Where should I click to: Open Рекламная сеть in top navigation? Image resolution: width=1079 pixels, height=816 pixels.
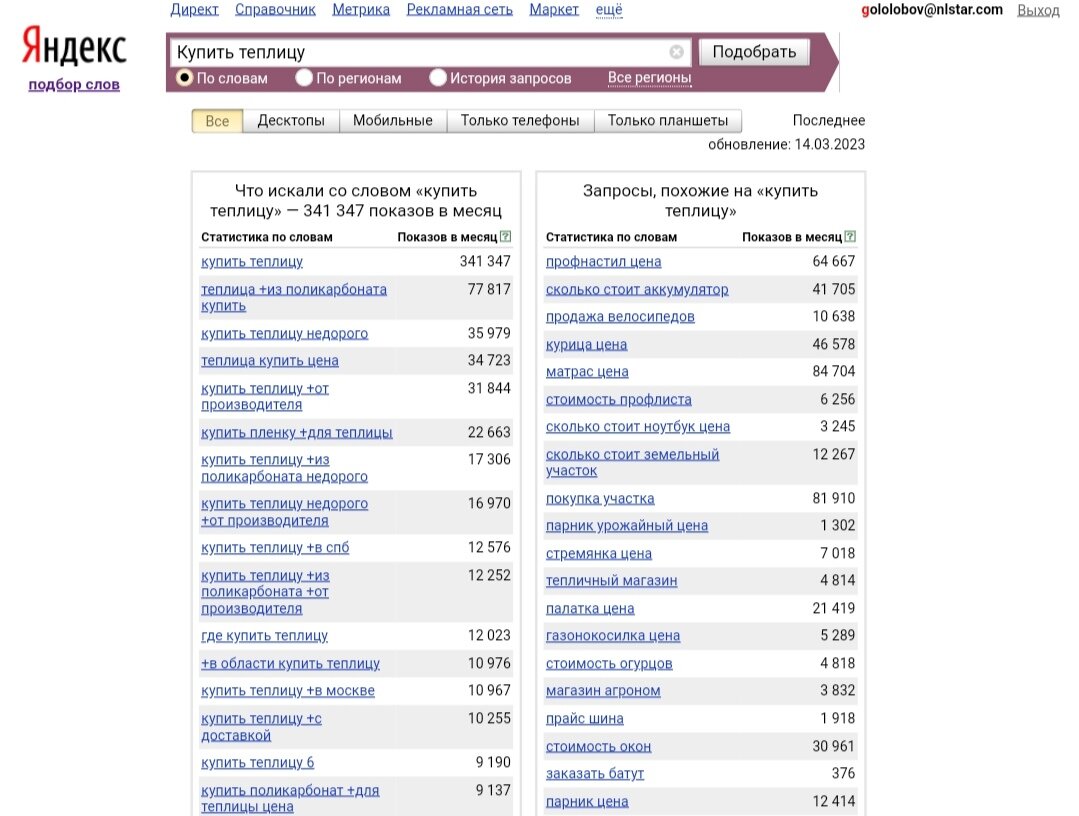(460, 10)
